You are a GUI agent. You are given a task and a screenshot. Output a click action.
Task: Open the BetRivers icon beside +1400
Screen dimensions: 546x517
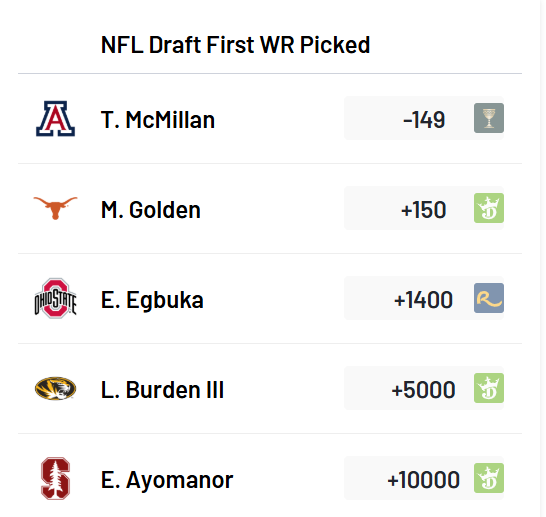[489, 298]
